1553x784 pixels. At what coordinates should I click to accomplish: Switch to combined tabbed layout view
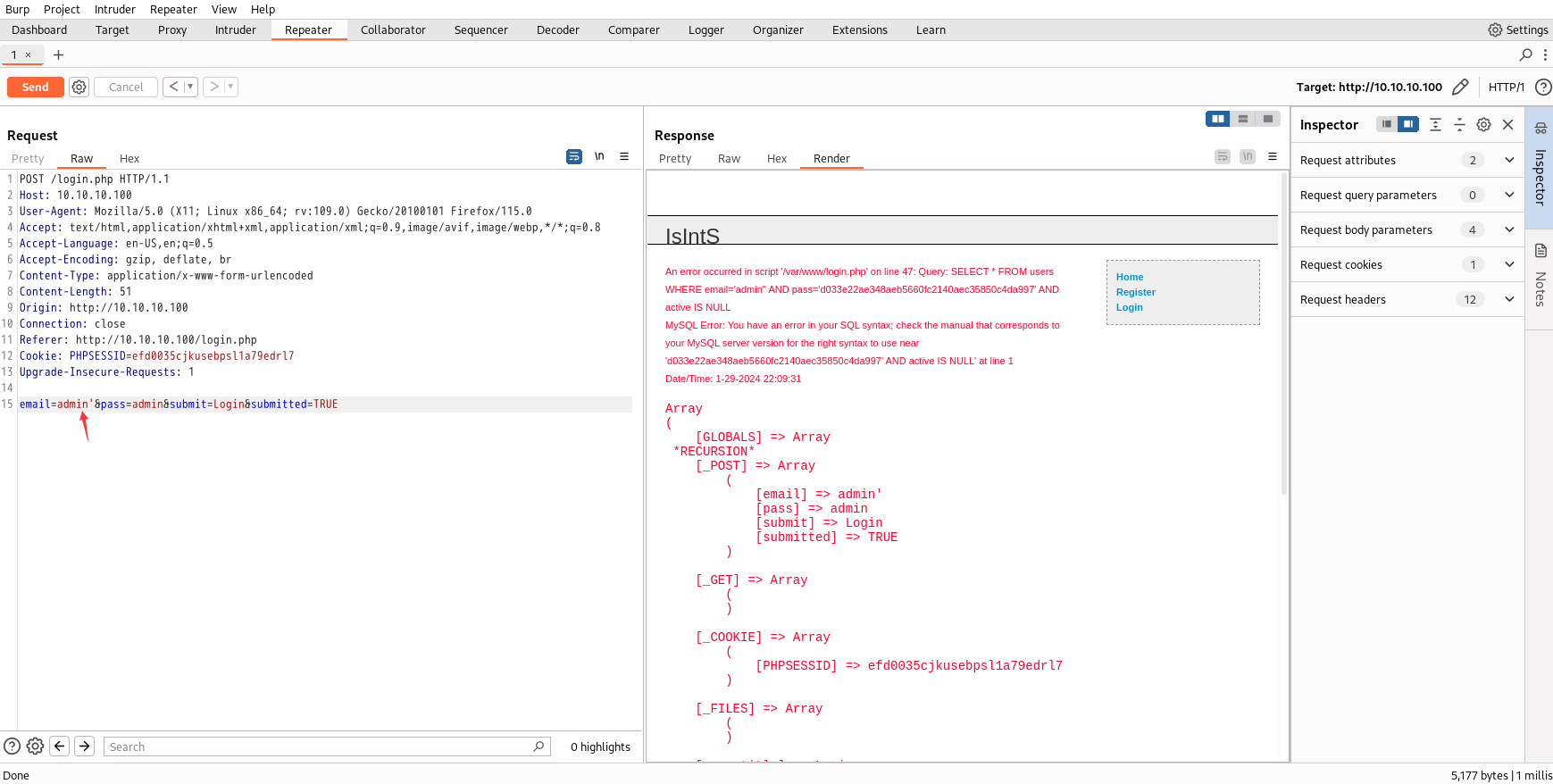pyautogui.click(x=1268, y=119)
